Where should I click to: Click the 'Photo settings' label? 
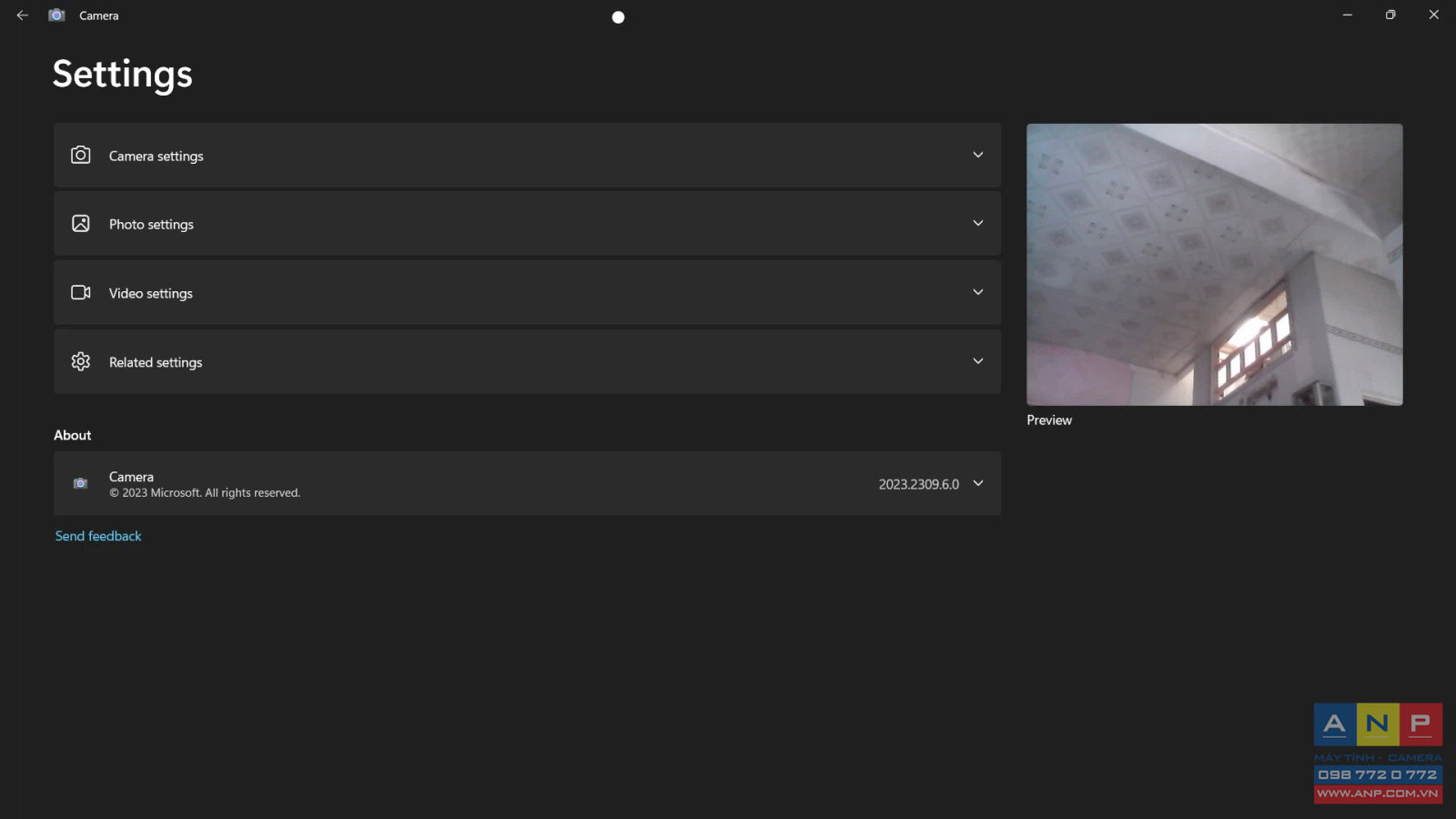tap(151, 225)
